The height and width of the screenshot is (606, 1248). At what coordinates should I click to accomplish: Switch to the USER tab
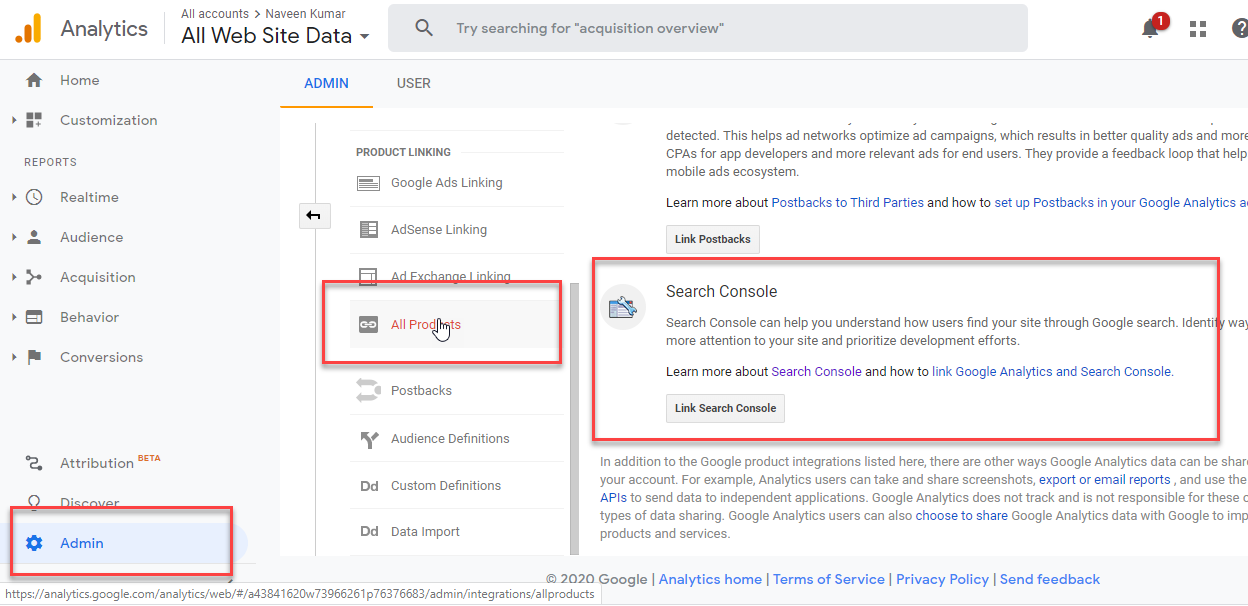[413, 83]
